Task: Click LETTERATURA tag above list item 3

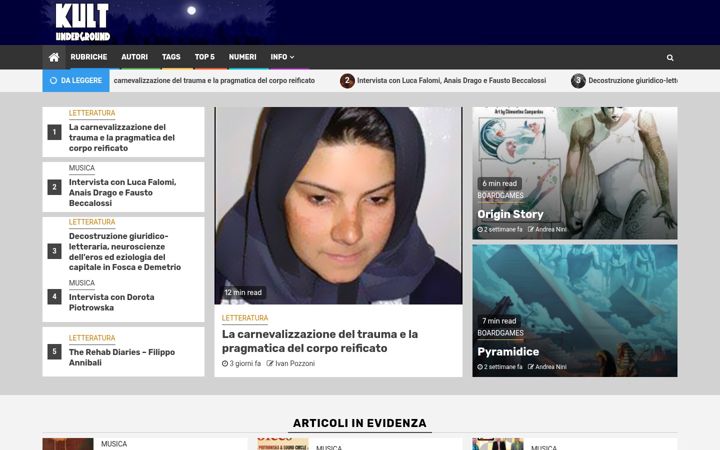Action: (92, 222)
